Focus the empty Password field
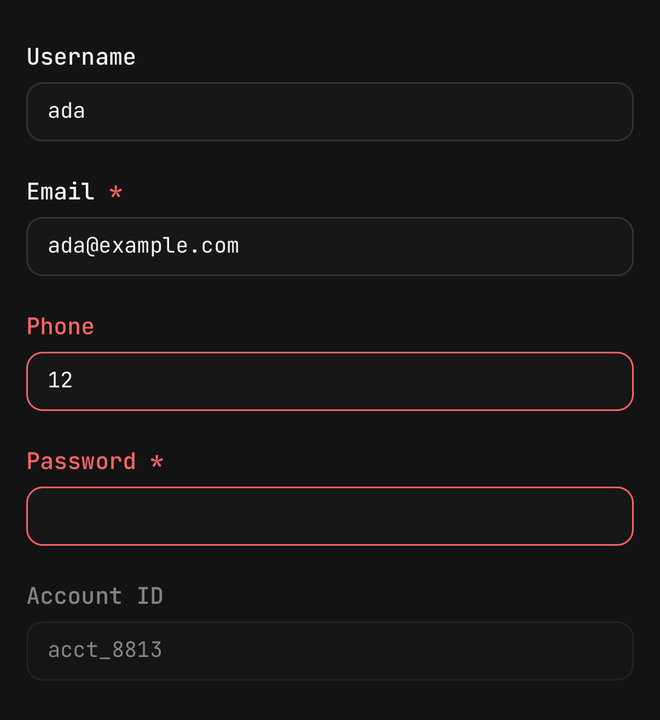Viewport: 660px width, 720px height. coord(330,516)
